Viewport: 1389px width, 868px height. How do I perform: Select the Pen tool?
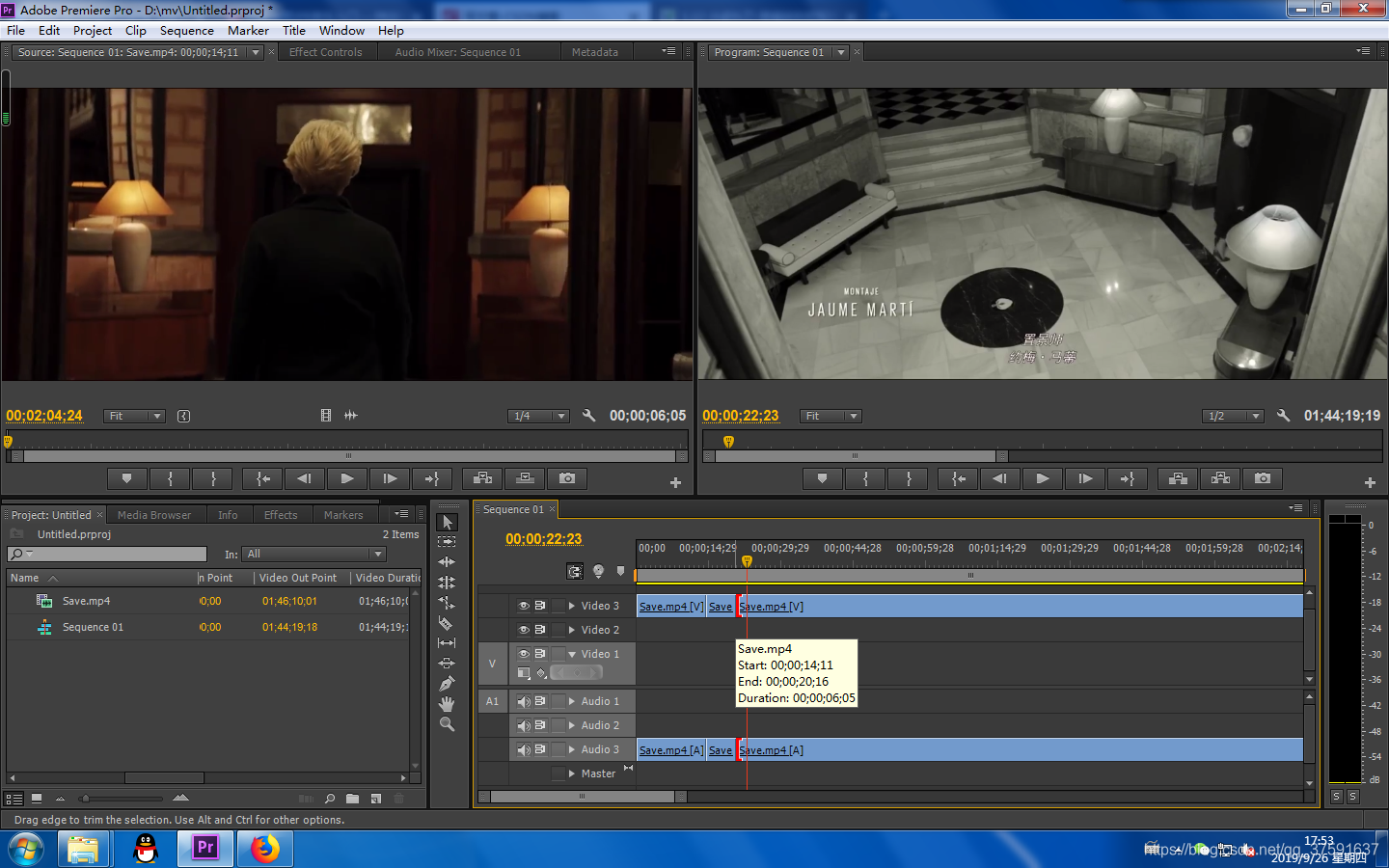(447, 684)
